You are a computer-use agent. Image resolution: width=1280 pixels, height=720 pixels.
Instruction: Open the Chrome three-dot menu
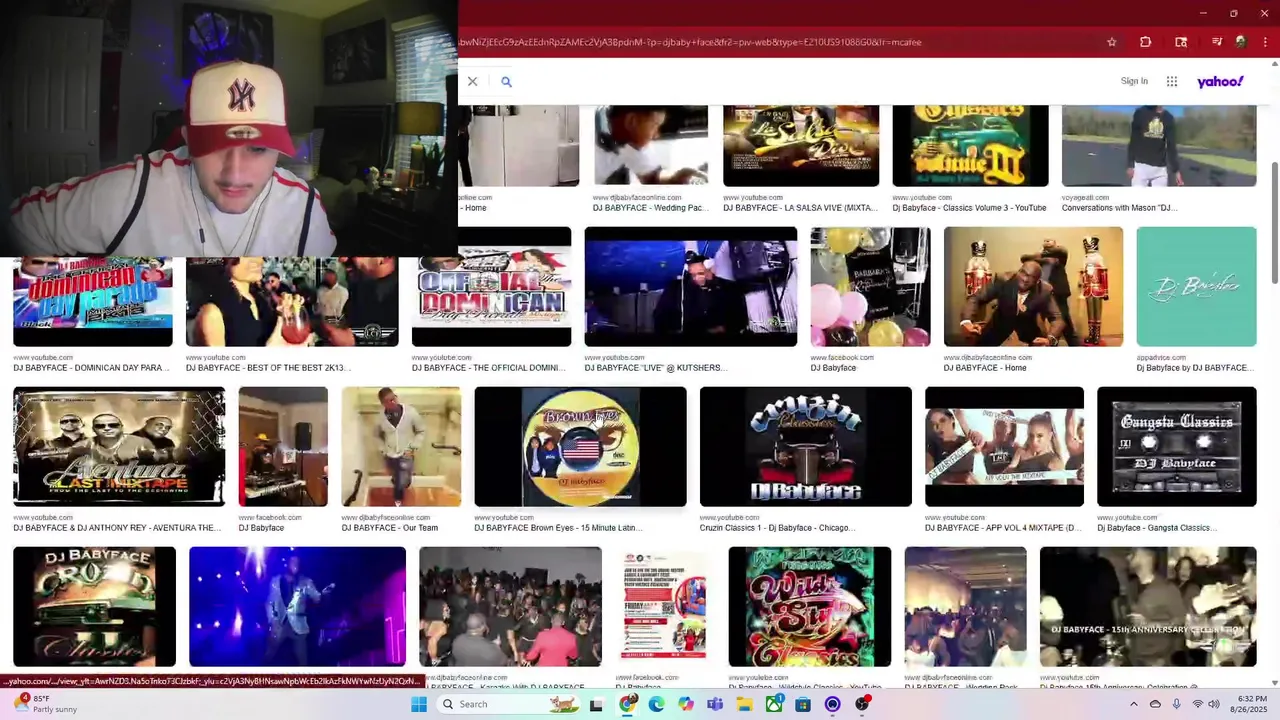tap(1265, 42)
